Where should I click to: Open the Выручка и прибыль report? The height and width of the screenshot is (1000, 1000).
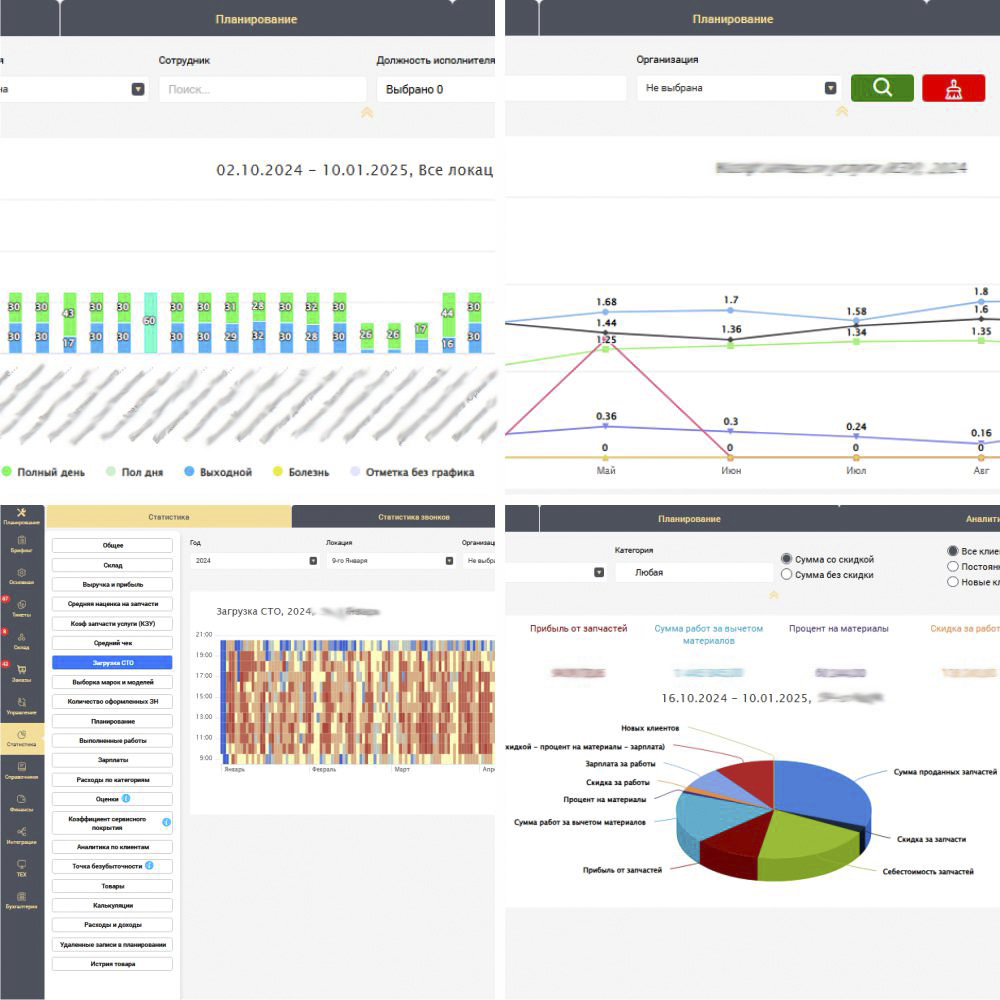pos(112,584)
